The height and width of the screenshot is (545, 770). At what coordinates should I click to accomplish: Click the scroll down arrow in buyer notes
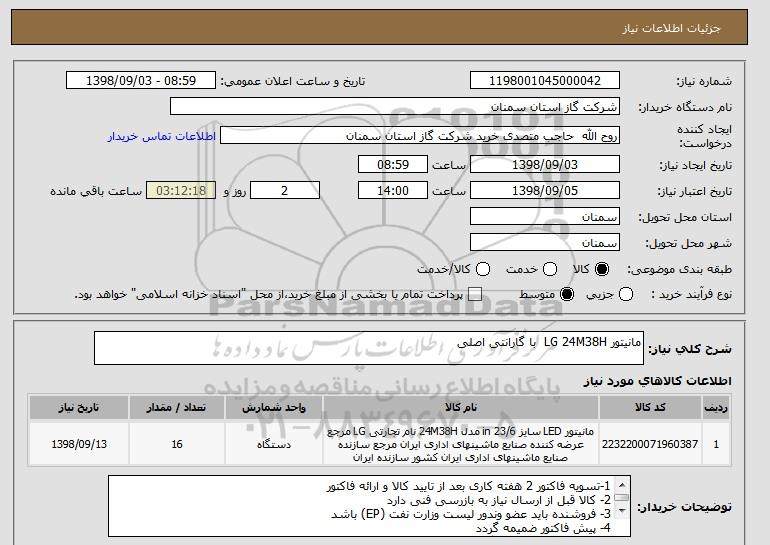tap(622, 511)
